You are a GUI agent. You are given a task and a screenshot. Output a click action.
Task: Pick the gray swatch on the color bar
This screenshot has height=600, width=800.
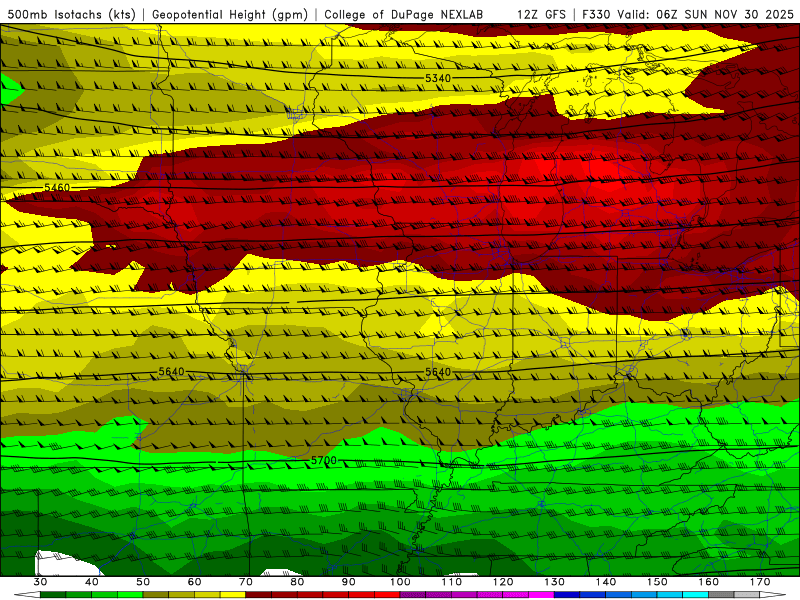coord(721,595)
